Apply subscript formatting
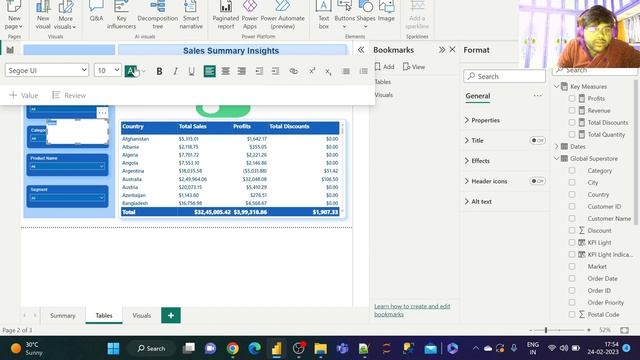This screenshot has height=360, width=640. [328, 71]
